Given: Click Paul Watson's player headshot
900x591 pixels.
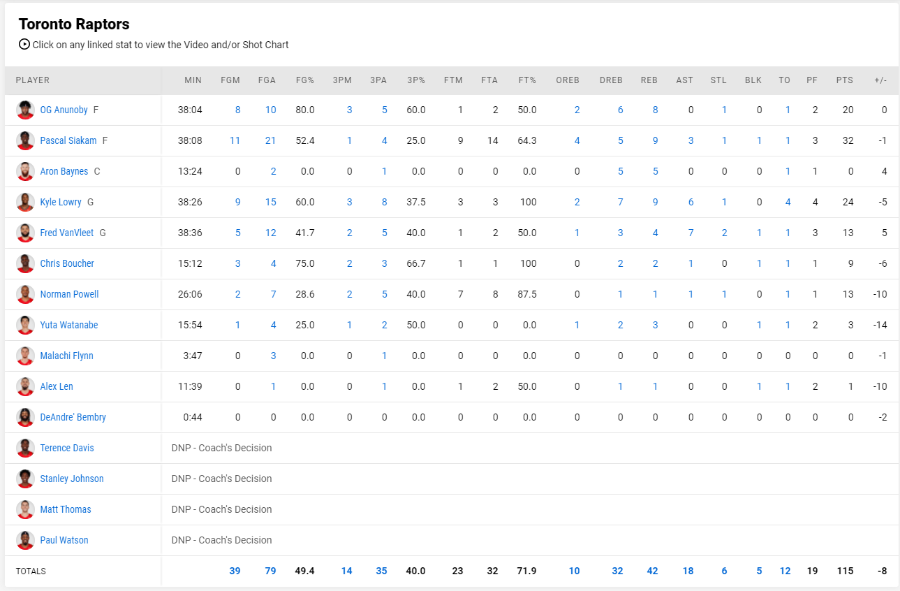Looking at the screenshot, I should (x=25, y=540).
